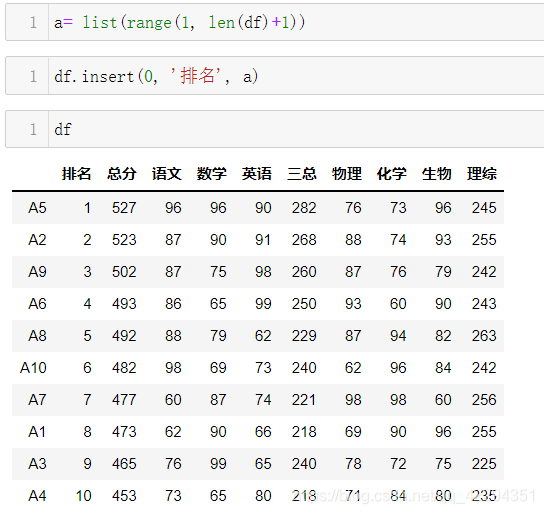Click the 物理 column header
Image resolution: width=544 pixels, height=514 pixels.
347,173
